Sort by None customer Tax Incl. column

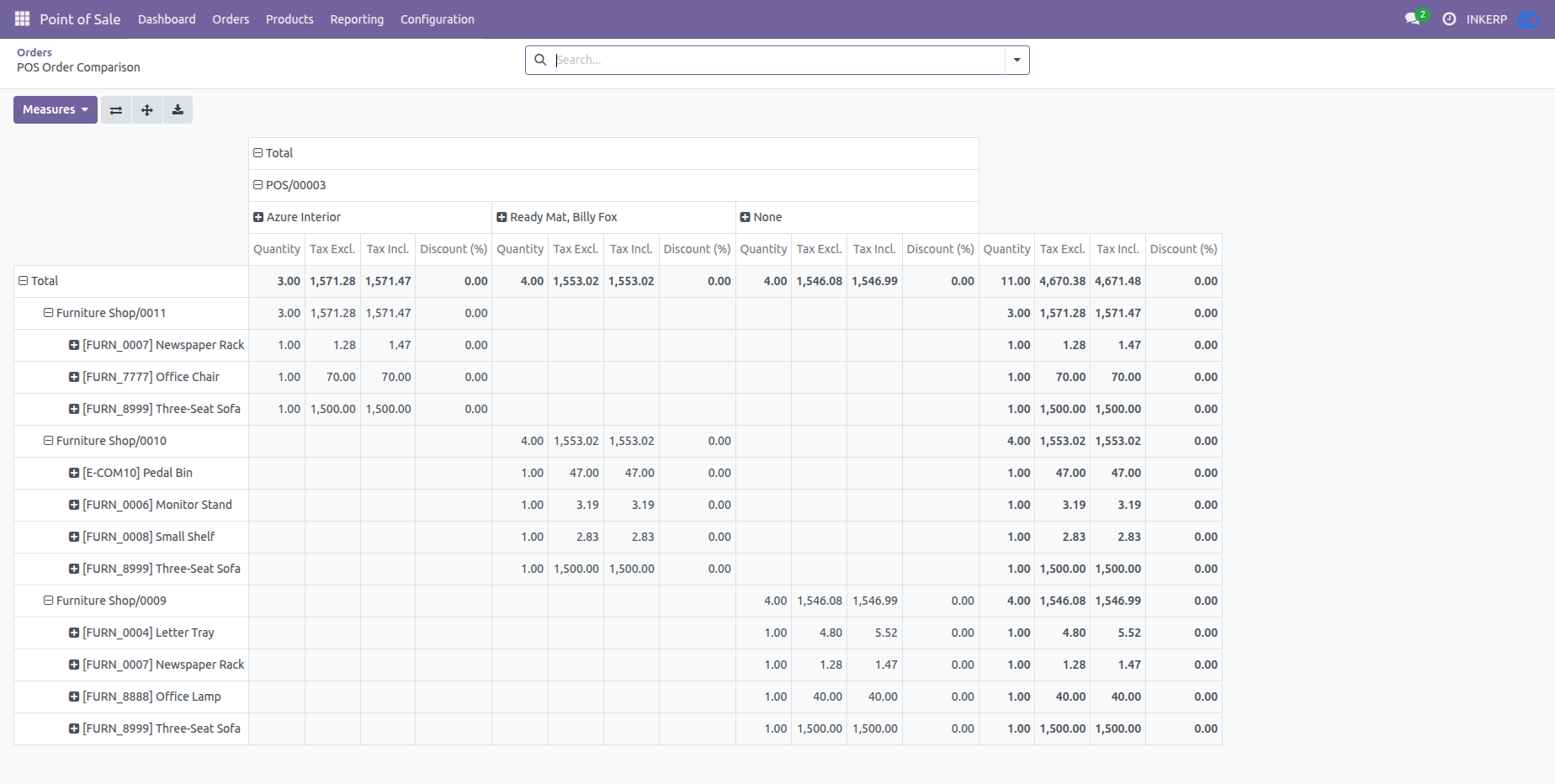coord(874,249)
